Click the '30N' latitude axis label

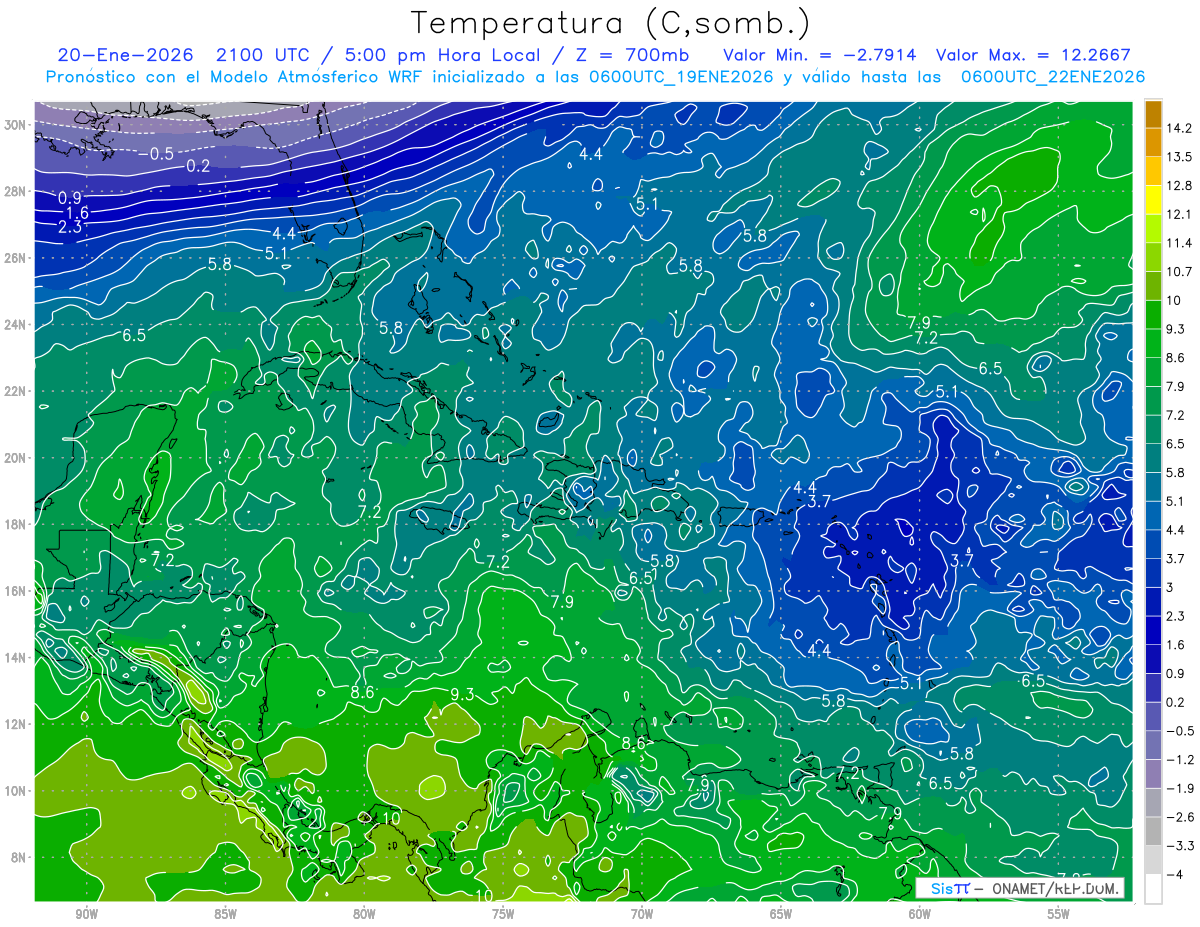click(x=17, y=125)
